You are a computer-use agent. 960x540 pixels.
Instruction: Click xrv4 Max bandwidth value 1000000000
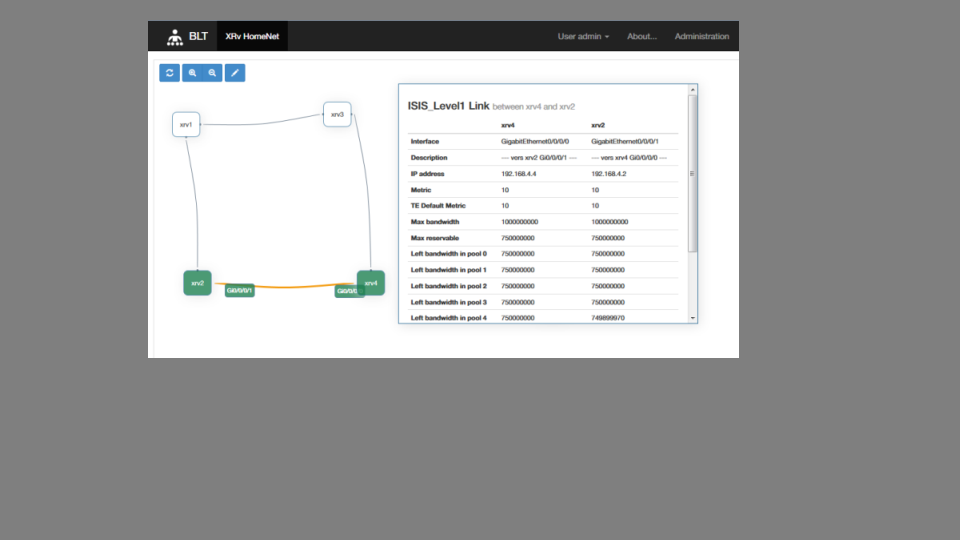(519, 222)
